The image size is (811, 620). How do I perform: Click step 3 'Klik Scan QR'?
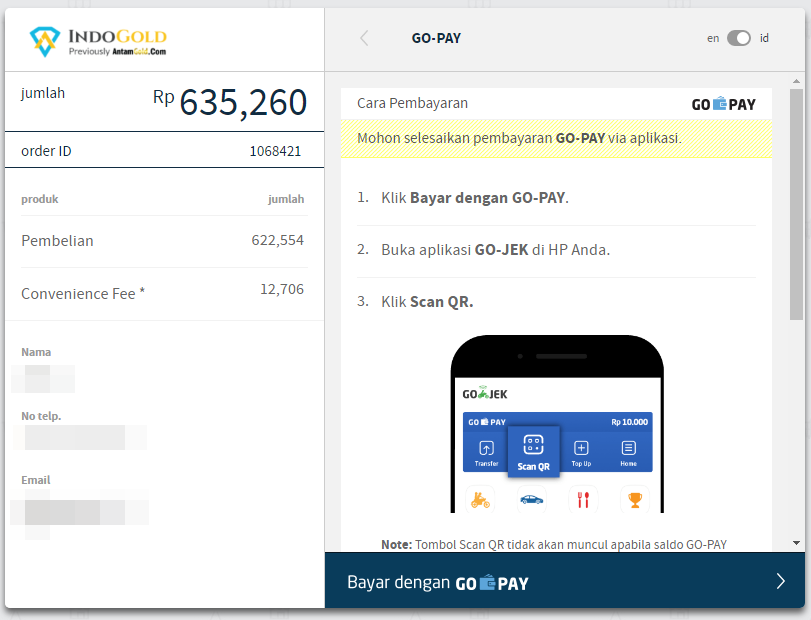click(x=427, y=302)
